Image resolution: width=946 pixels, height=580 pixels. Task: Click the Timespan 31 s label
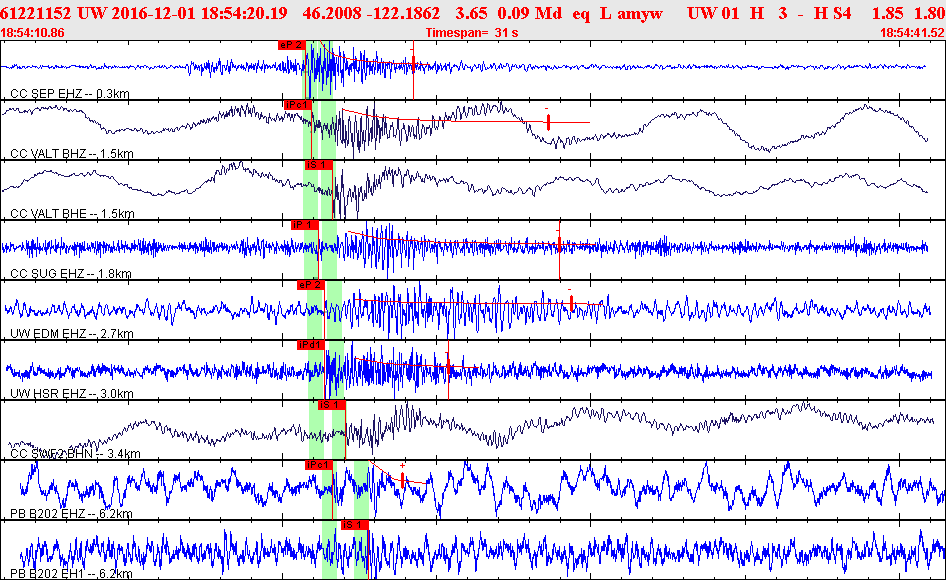[x=470, y=33]
